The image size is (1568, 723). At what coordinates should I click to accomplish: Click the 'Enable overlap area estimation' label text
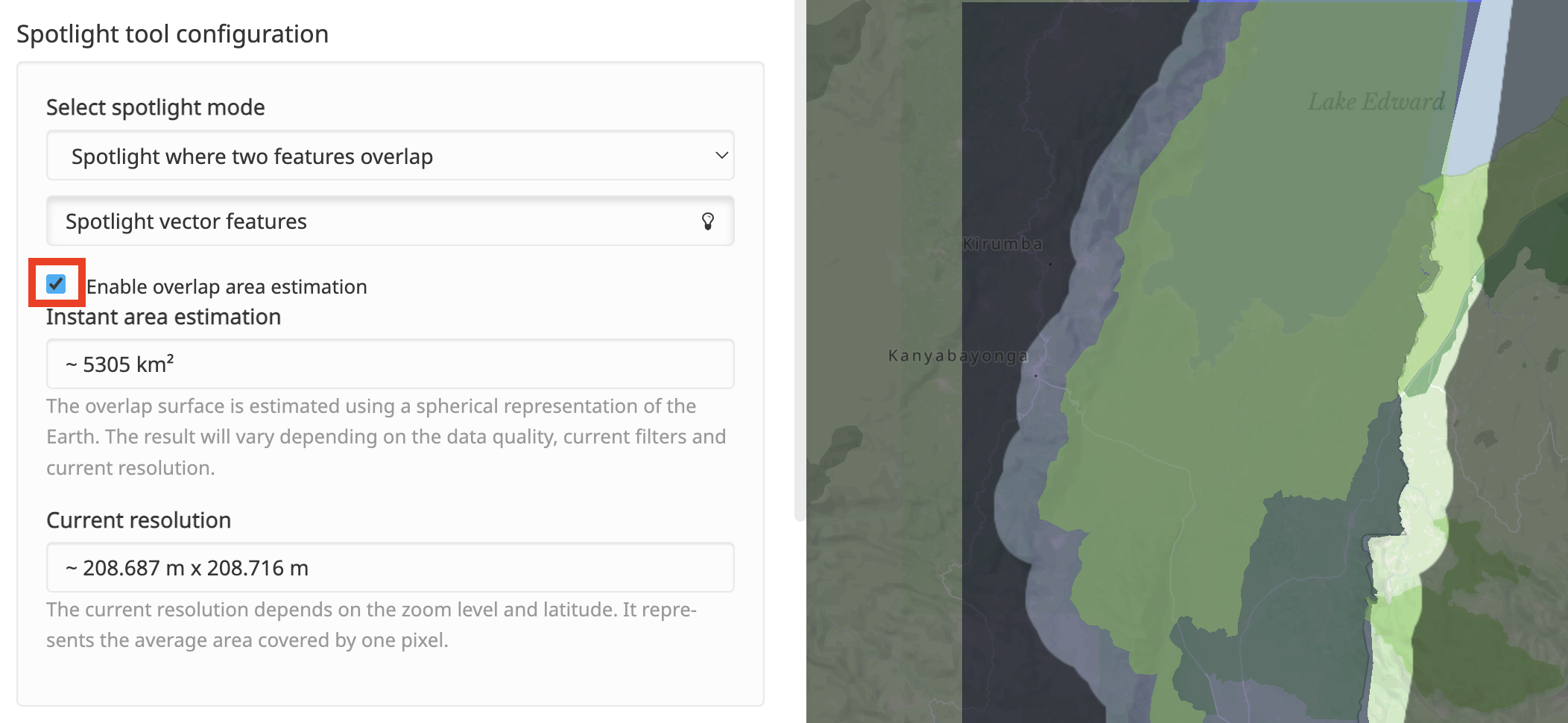(227, 287)
